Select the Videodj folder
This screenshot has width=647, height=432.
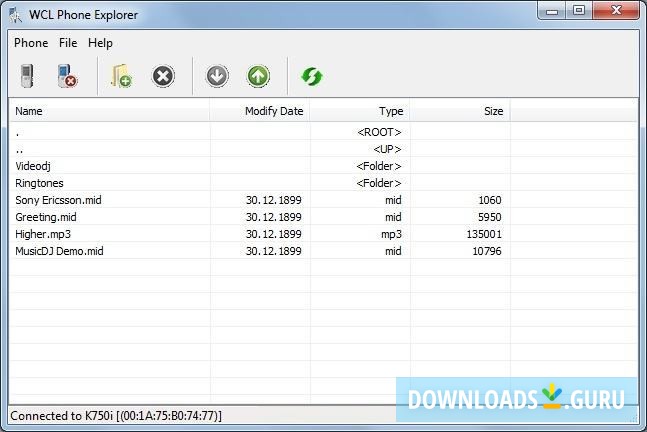(33, 166)
